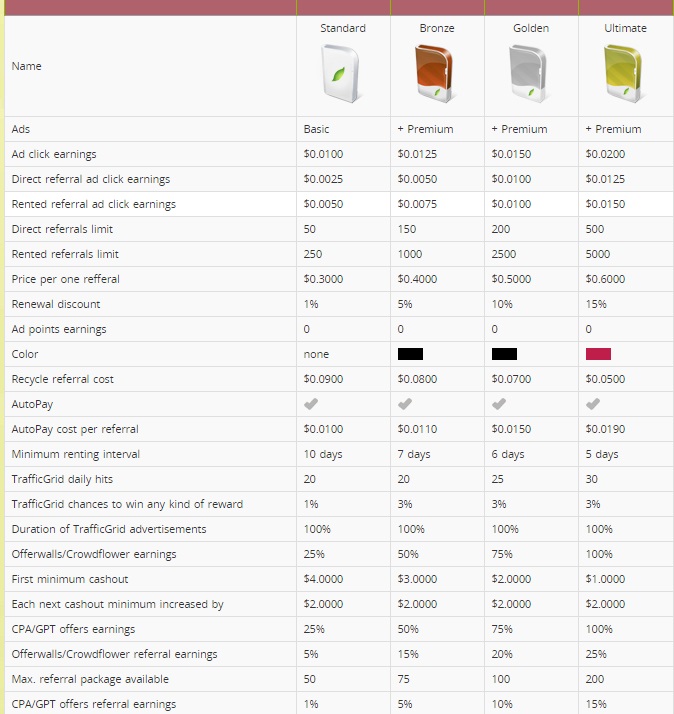The width and height of the screenshot is (674, 714).
Task: Pick the Ultimate plan's crimson color swatch
Action: [x=598, y=354]
